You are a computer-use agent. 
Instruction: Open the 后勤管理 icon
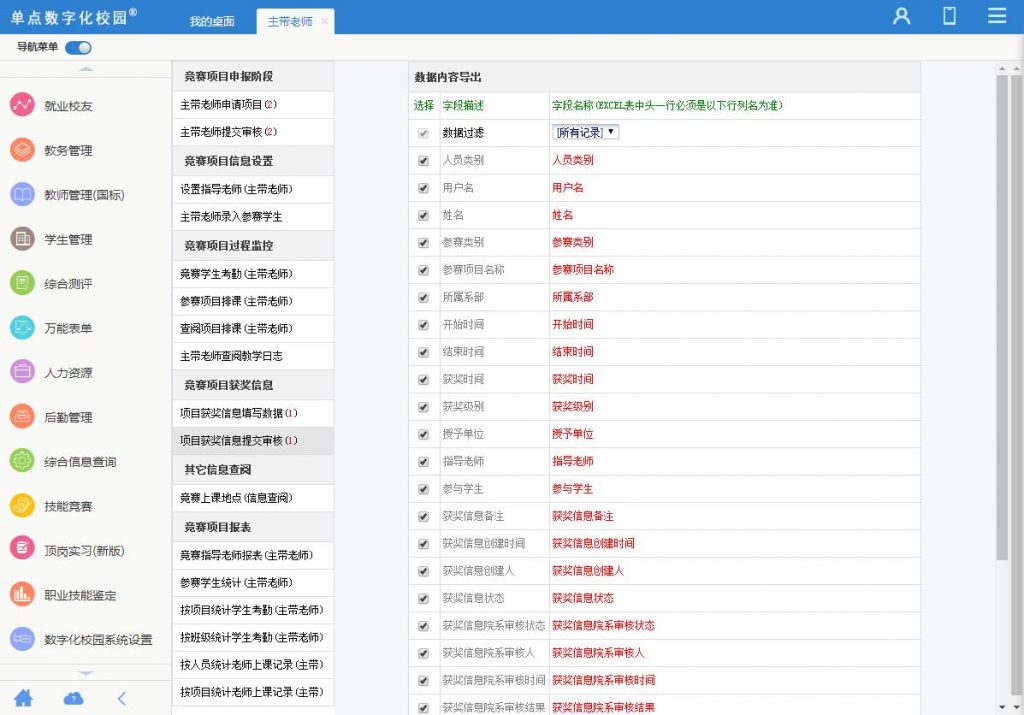22,417
